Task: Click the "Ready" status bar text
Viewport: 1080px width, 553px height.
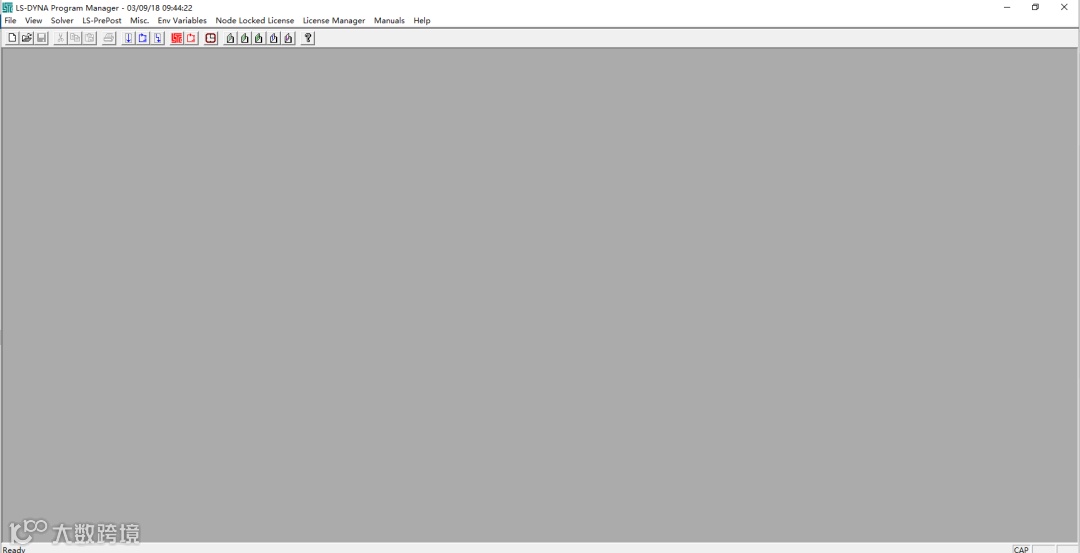Action: (14, 550)
